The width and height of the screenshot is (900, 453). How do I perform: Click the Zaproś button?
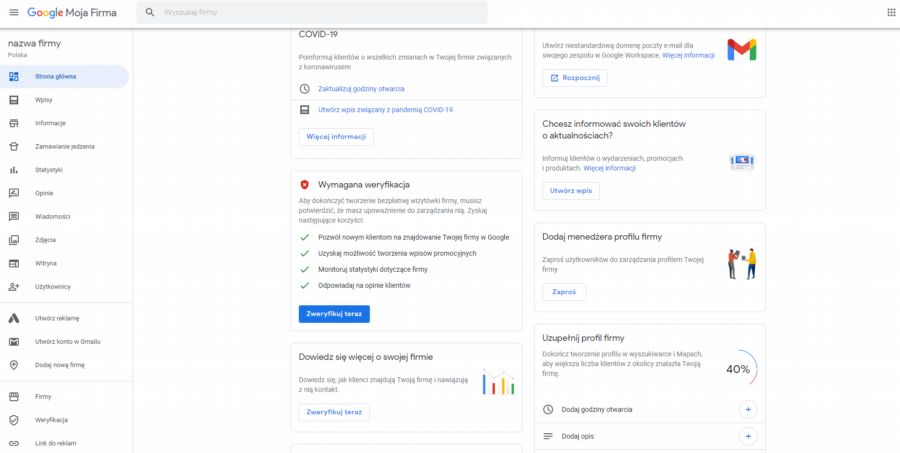pos(564,292)
